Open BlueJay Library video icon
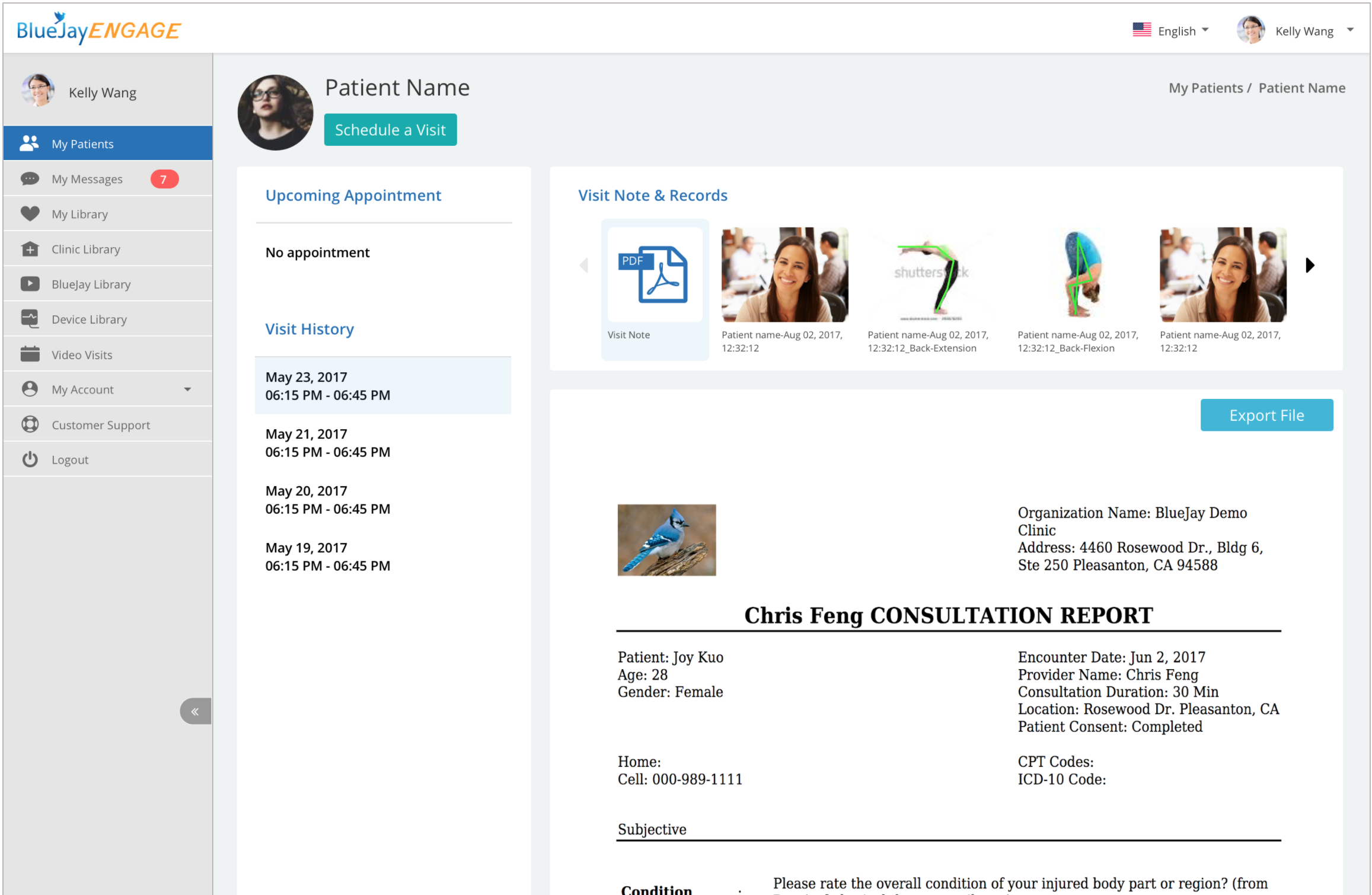This screenshot has width=1372, height=895. [30, 284]
